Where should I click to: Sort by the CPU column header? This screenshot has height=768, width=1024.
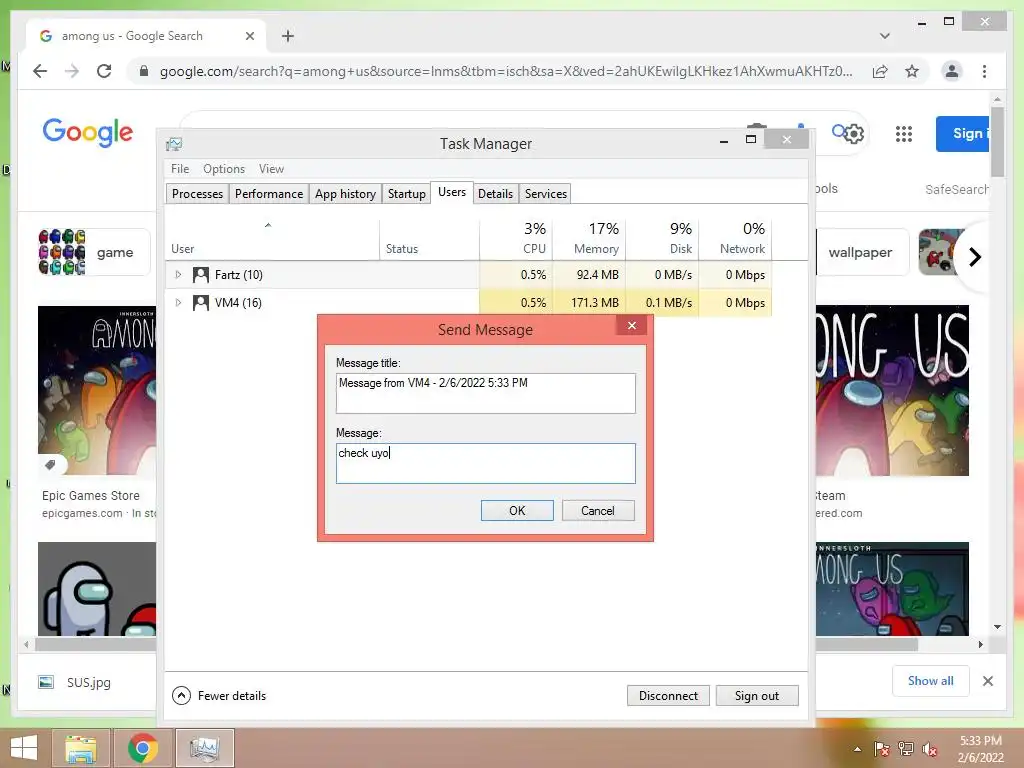click(x=516, y=240)
